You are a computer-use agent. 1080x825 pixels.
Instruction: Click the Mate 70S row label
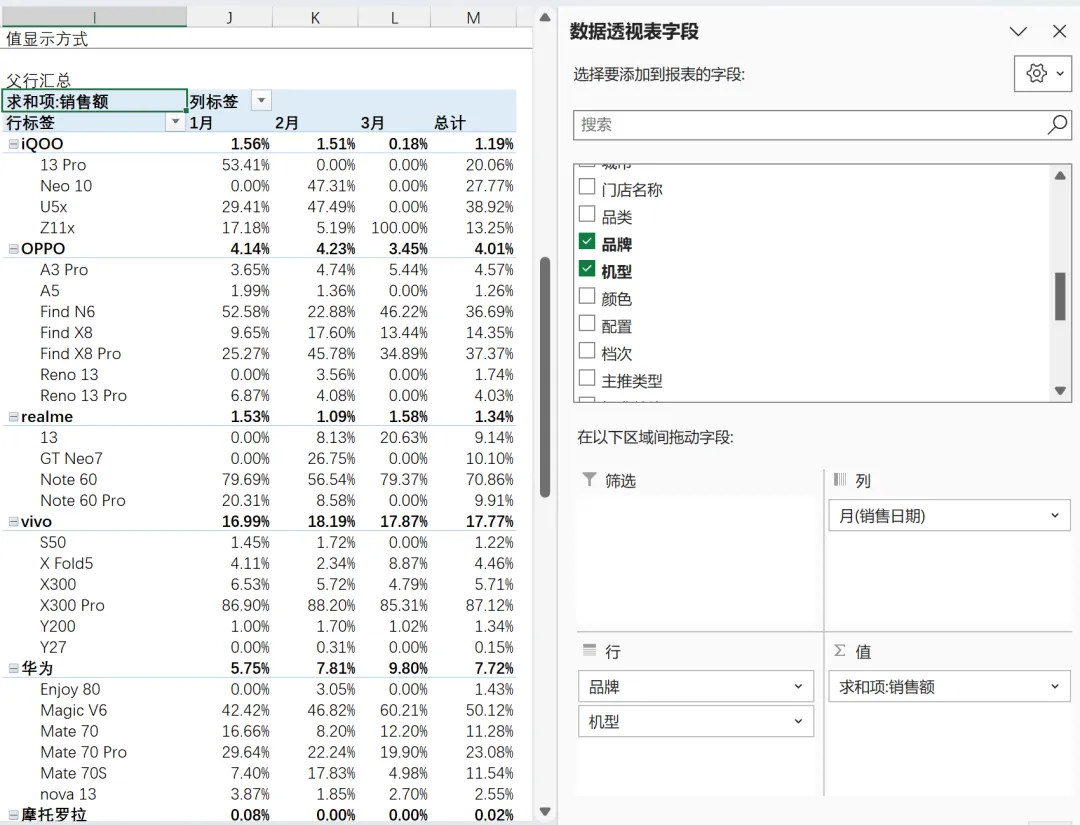coord(73,773)
